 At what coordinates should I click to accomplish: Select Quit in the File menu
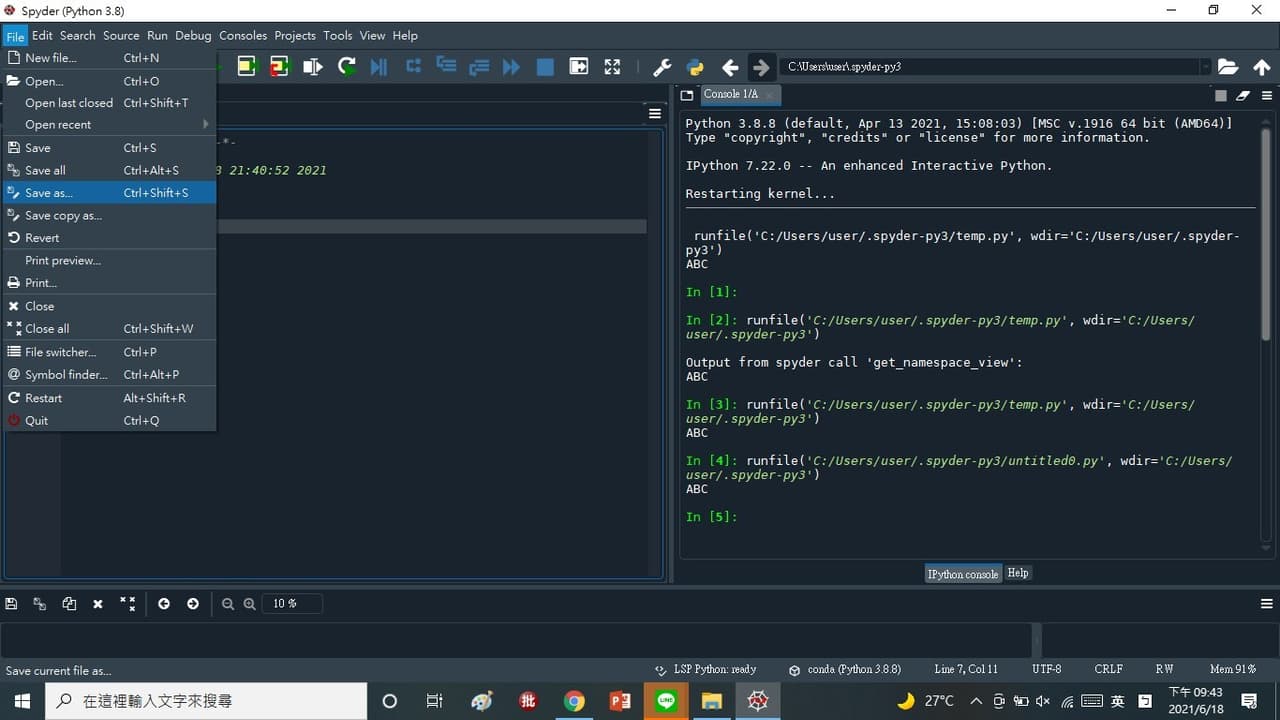coord(109,421)
